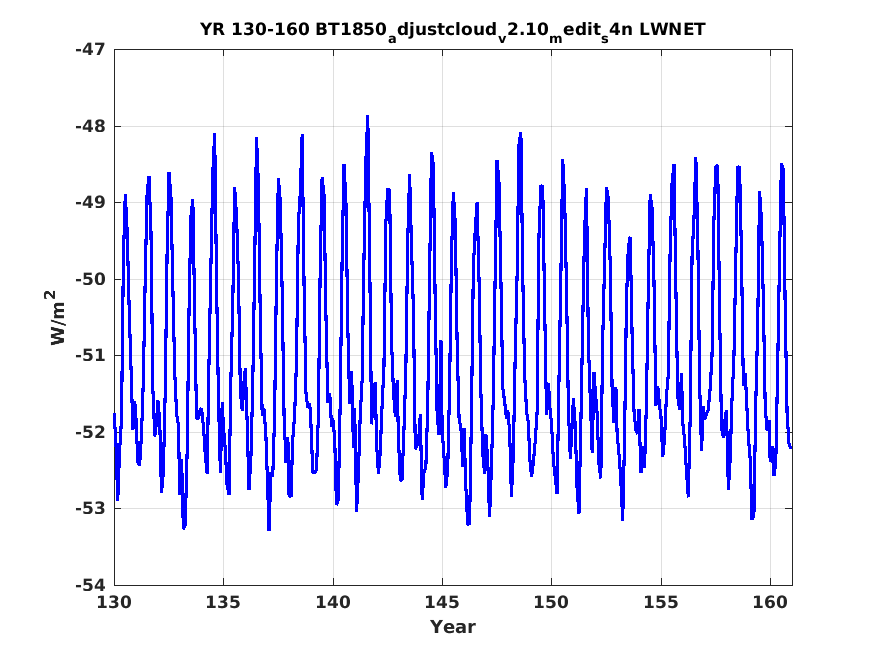This screenshot has height=656, width=875.
Task: Click the x-axis tick label 135
Action: pyautogui.click(x=223, y=603)
